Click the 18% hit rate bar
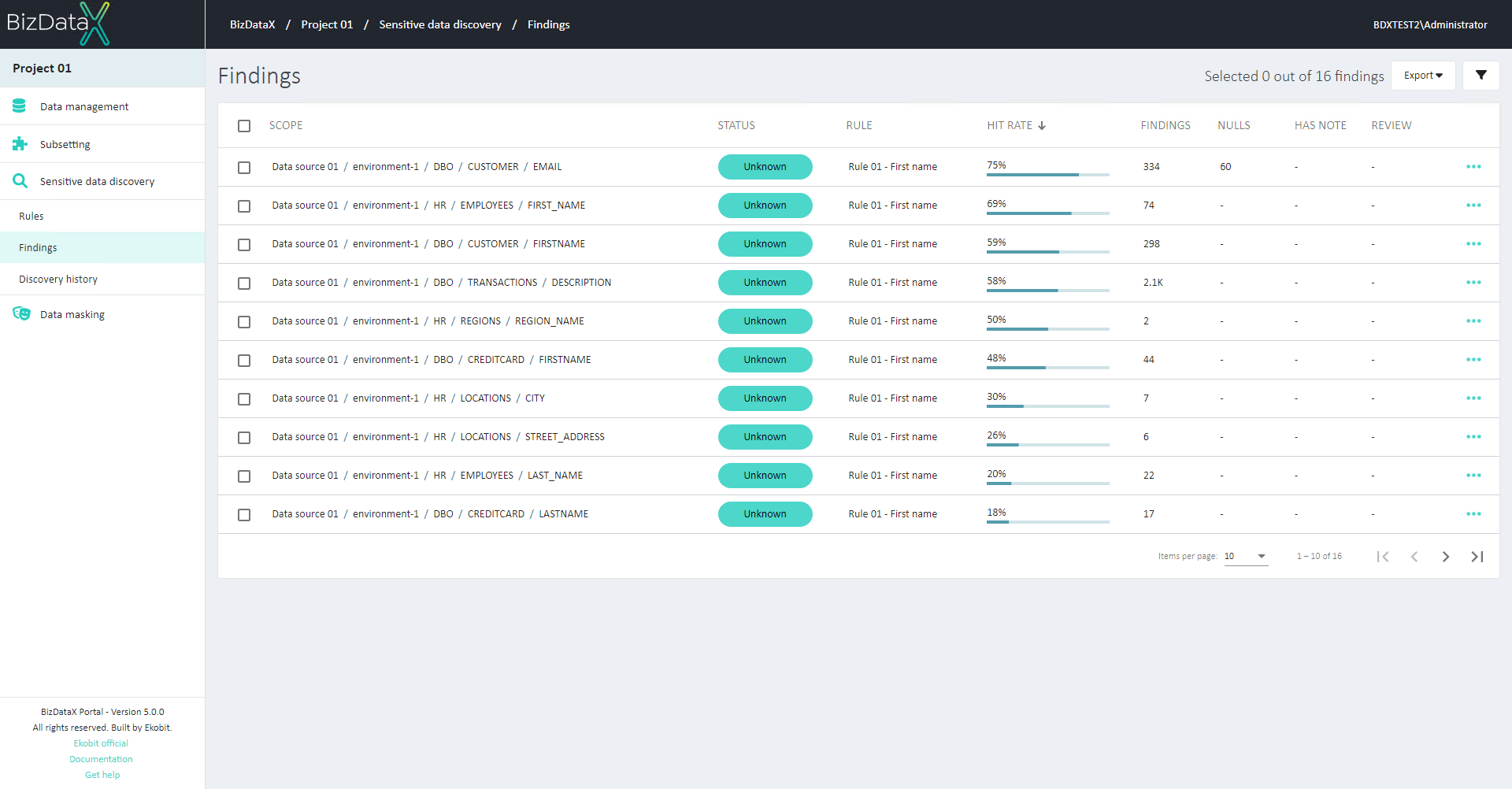This screenshot has height=789, width=1512. point(1048,522)
